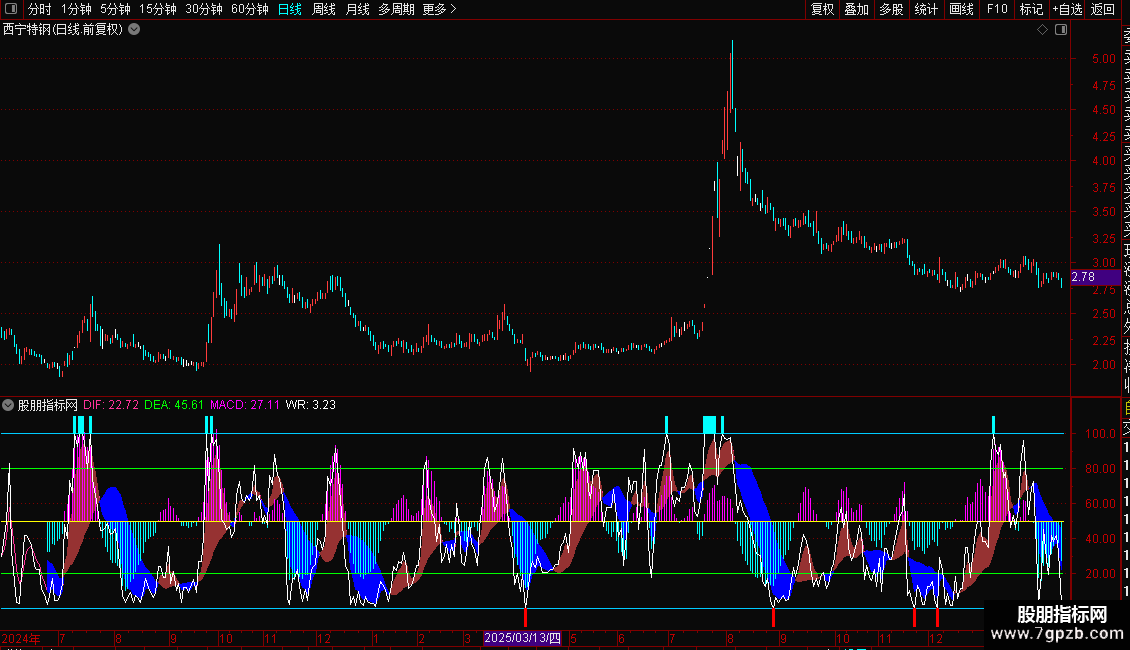Switch to 日线 daily chart
This screenshot has width=1130, height=650.
(290, 9)
